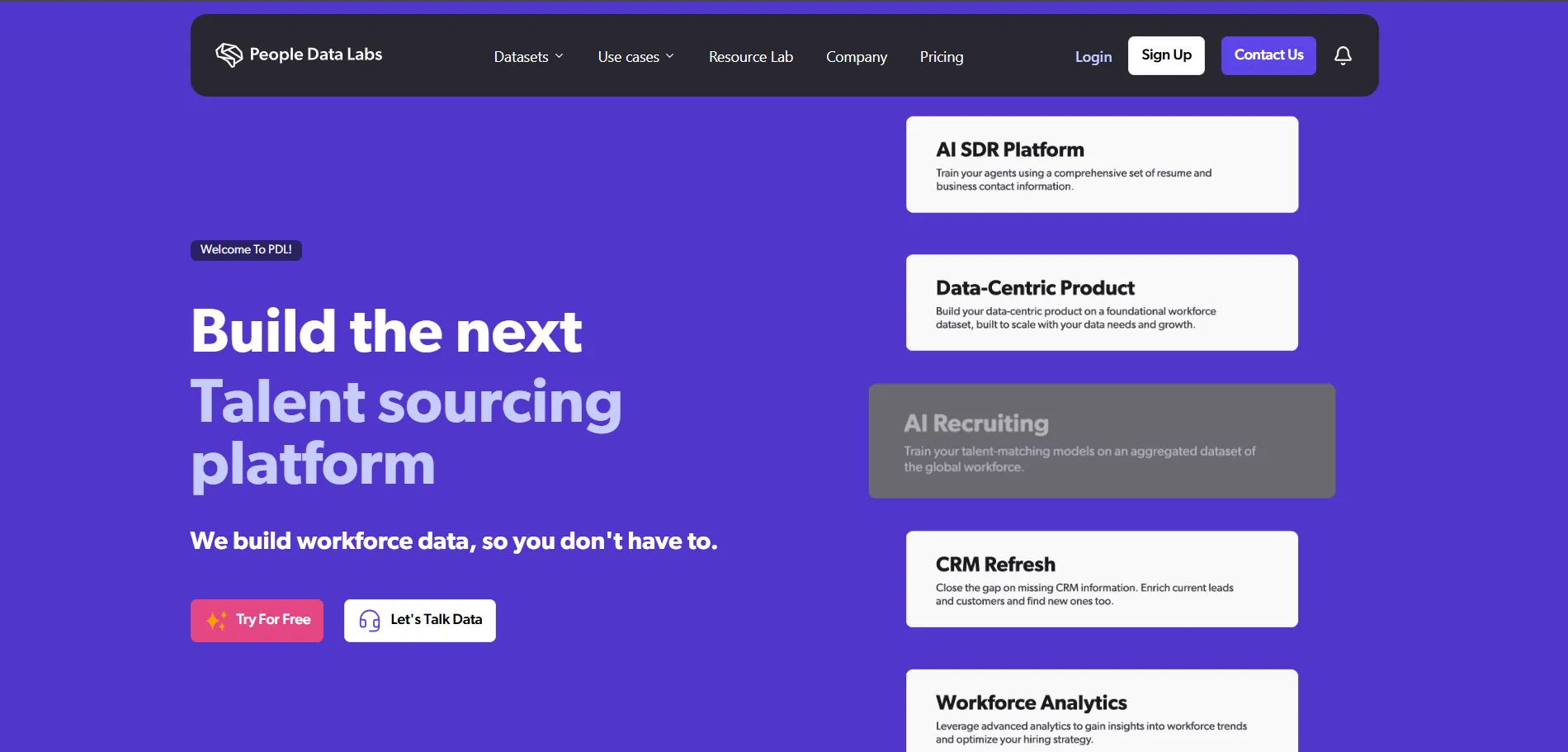
Task: Click the Contact Us button
Action: [1268, 55]
